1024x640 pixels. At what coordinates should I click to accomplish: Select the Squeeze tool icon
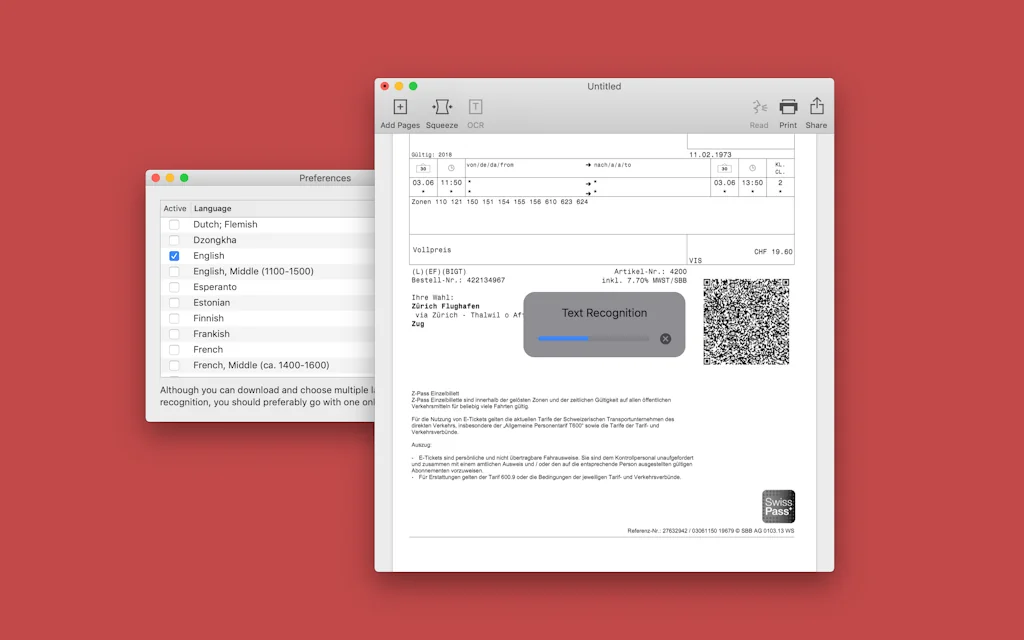[442, 108]
